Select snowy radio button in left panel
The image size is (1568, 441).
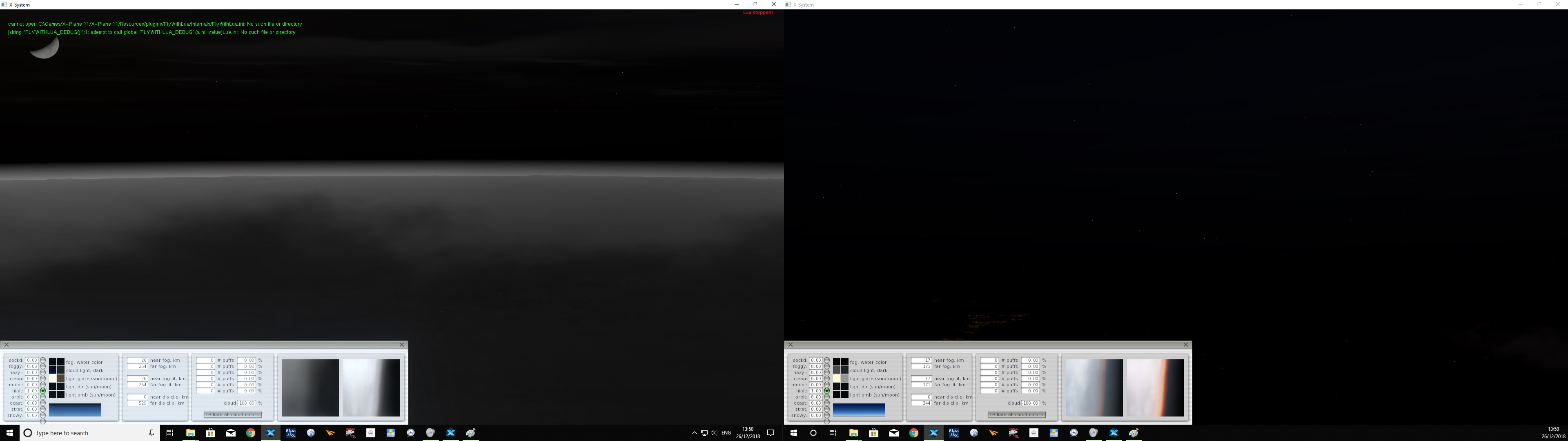point(42,415)
